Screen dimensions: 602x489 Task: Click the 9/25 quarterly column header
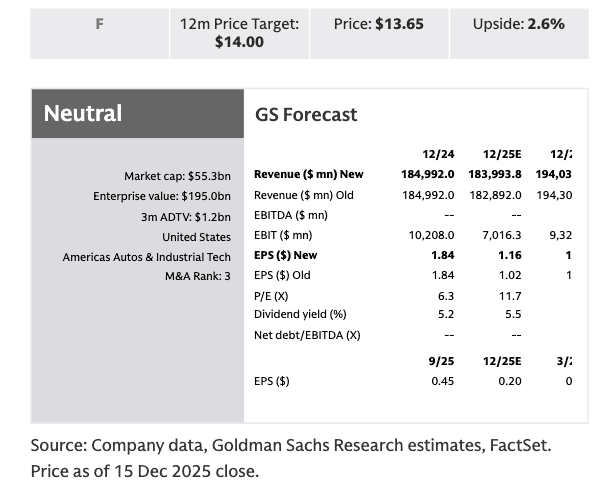tap(440, 360)
